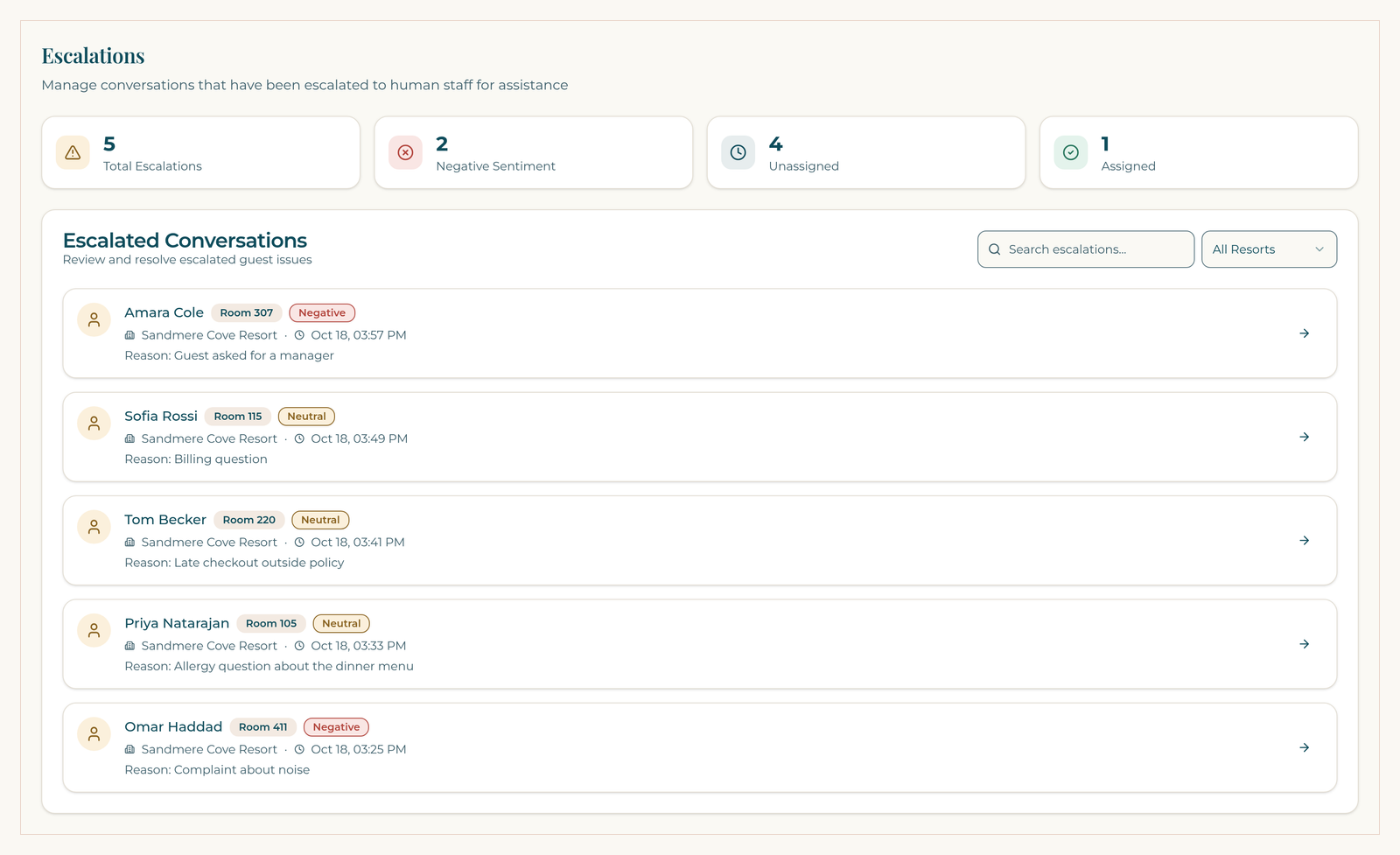This screenshot has height=855, width=1400.
Task: Click the building icon in Amara Cole's row
Action: click(x=129, y=335)
